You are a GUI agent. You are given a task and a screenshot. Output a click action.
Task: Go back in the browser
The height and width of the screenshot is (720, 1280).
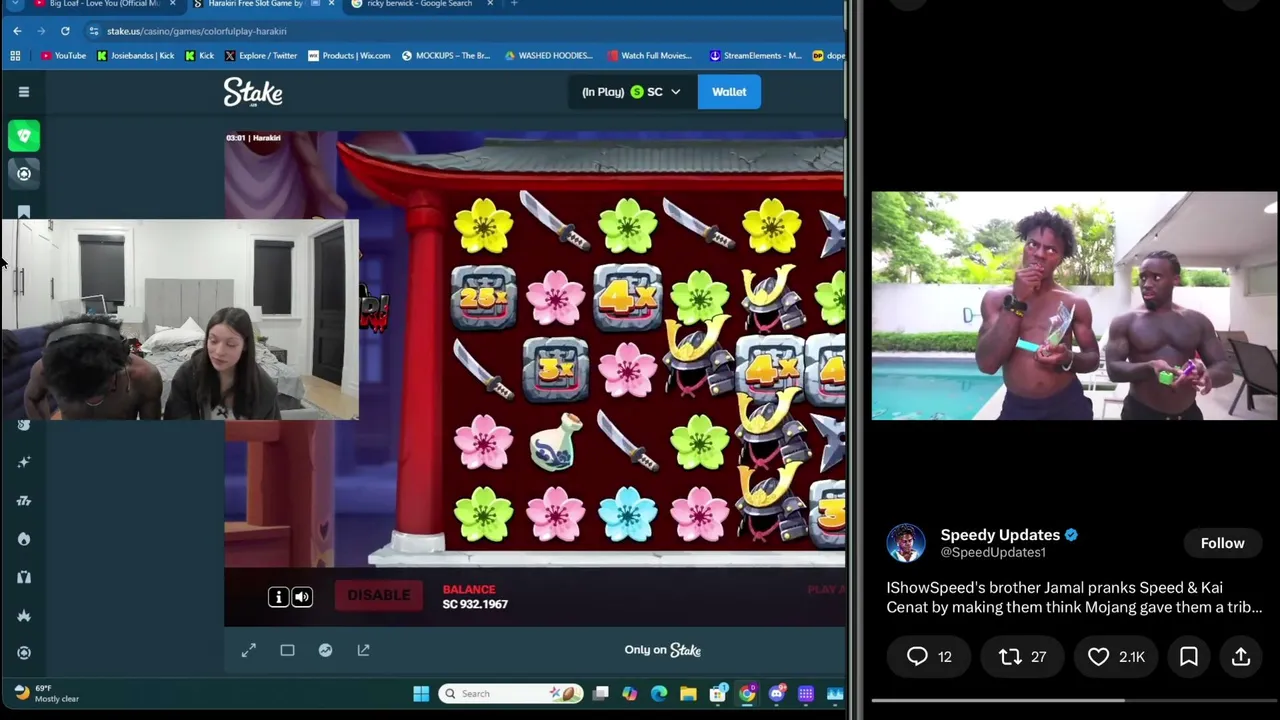tap(17, 31)
